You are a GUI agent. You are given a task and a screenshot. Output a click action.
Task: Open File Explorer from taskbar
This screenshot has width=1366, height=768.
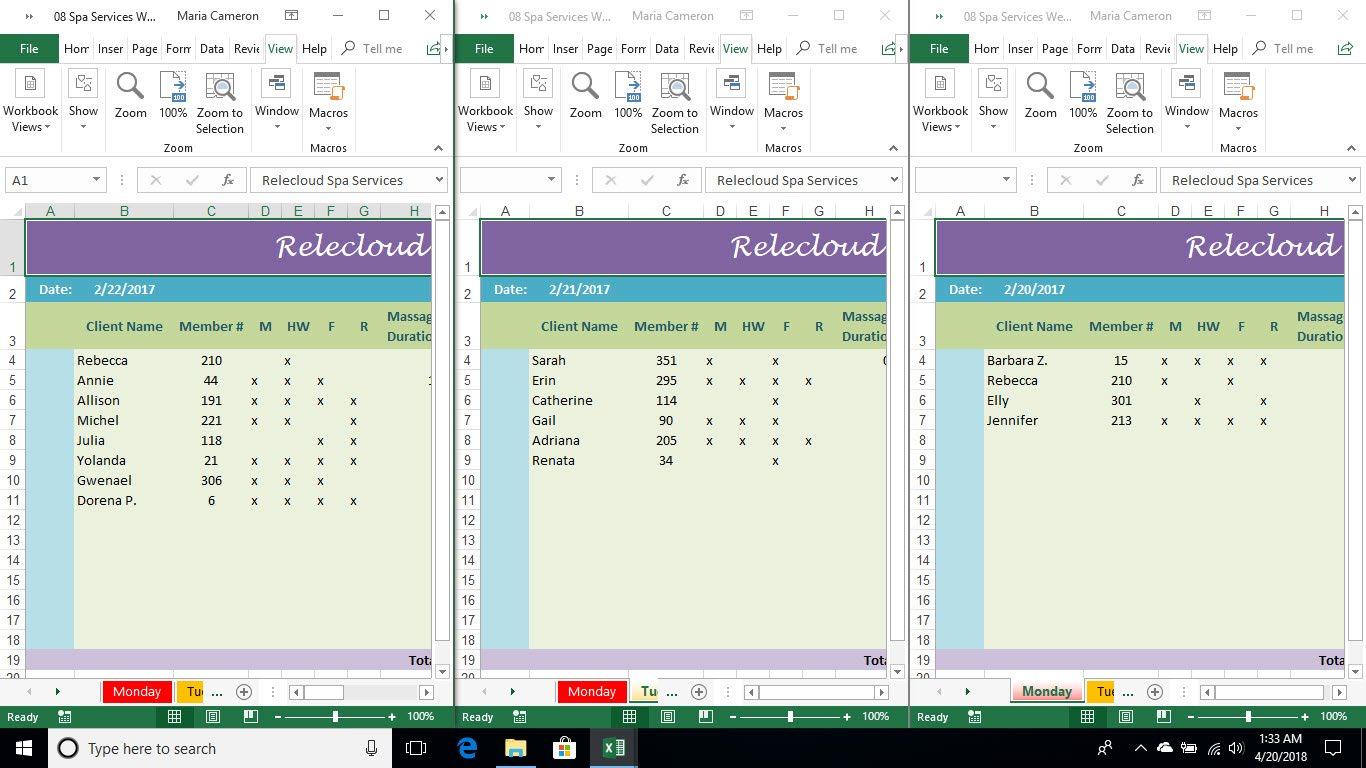pyautogui.click(x=516, y=748)
